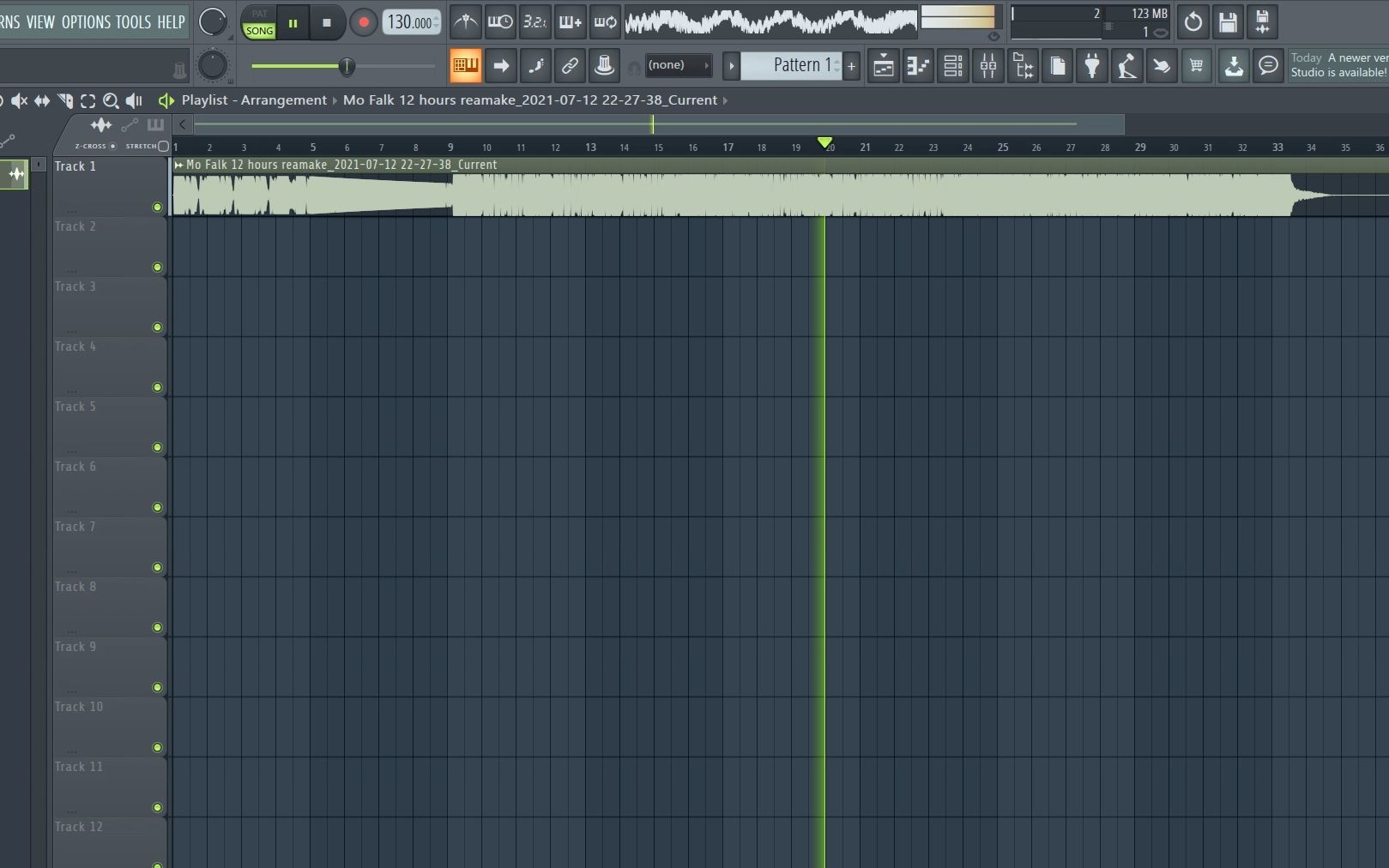Expand pattern menu arrow left of Pattern 1

731,66
